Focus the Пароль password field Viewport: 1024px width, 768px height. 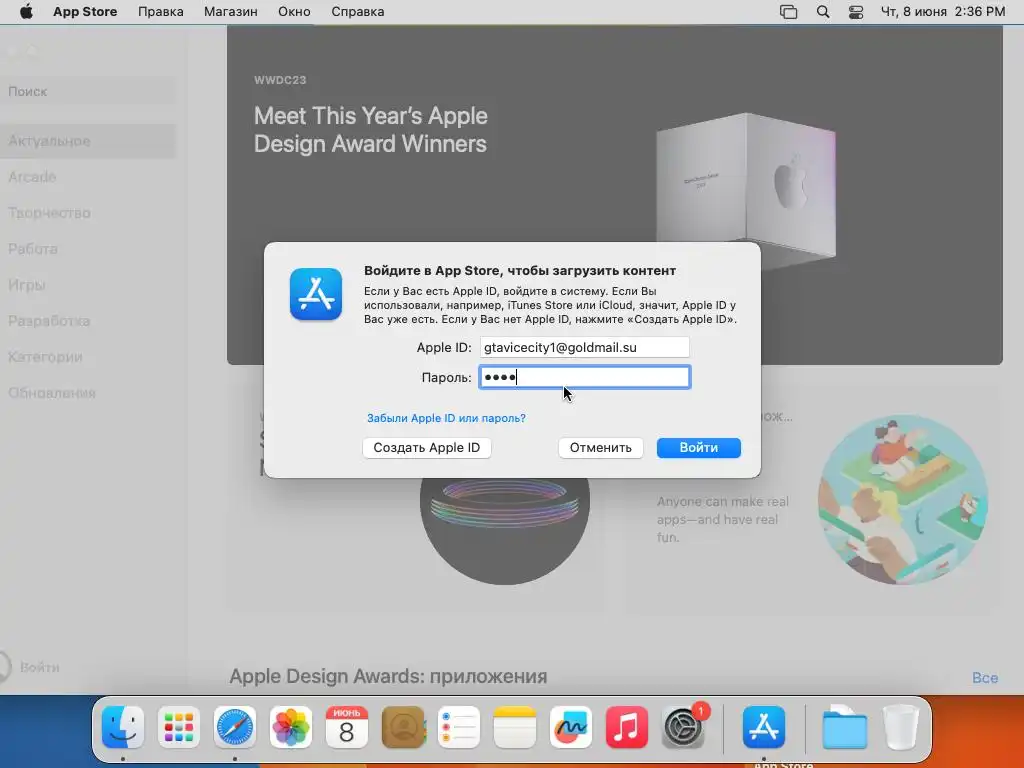coord(584,377)
